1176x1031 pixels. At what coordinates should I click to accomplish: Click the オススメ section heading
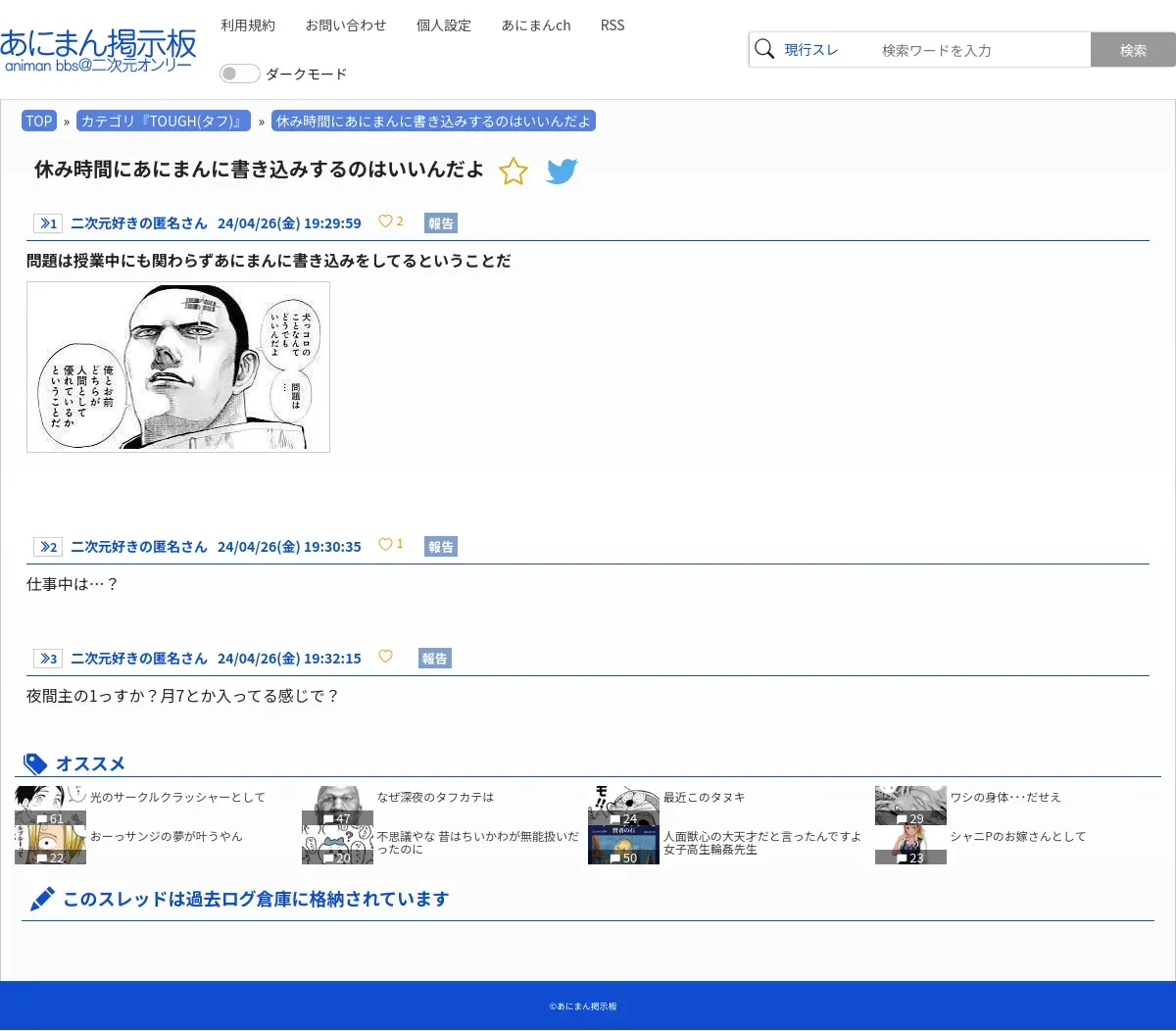click(x=90, y=763)
